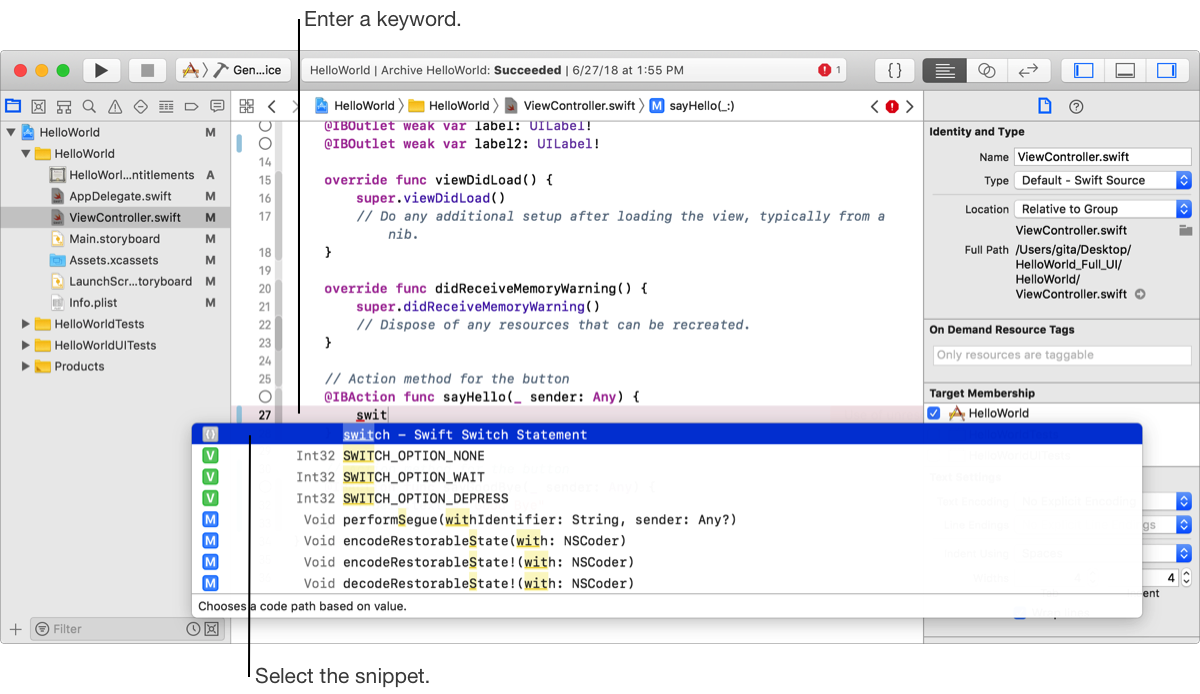The height and width of the screenshot is (694, 1200).
Task: Show the project navigator
Action: 13,106
